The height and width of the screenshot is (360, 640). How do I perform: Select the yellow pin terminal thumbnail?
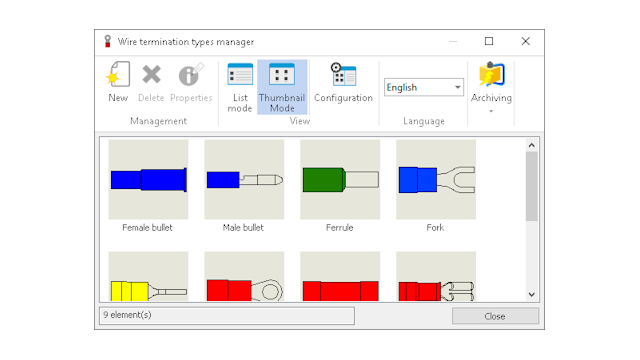pos(148,277)
